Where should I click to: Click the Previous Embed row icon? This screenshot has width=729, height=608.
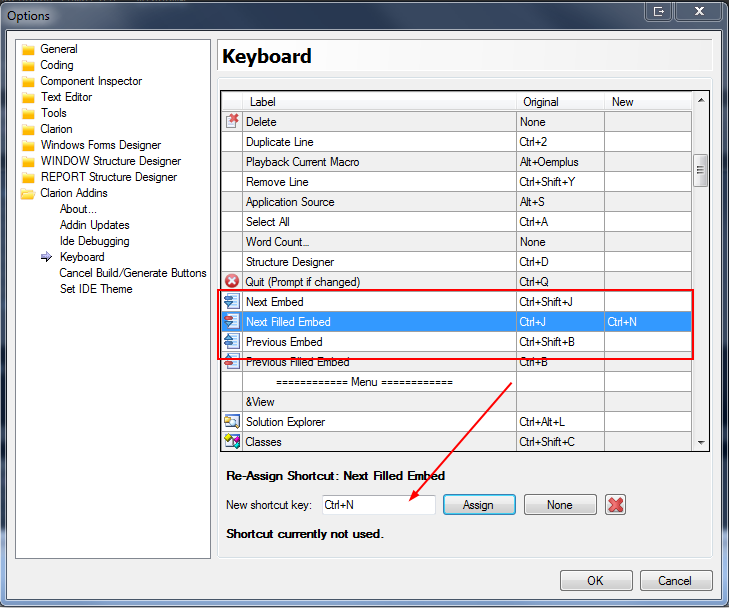(232, 341)
